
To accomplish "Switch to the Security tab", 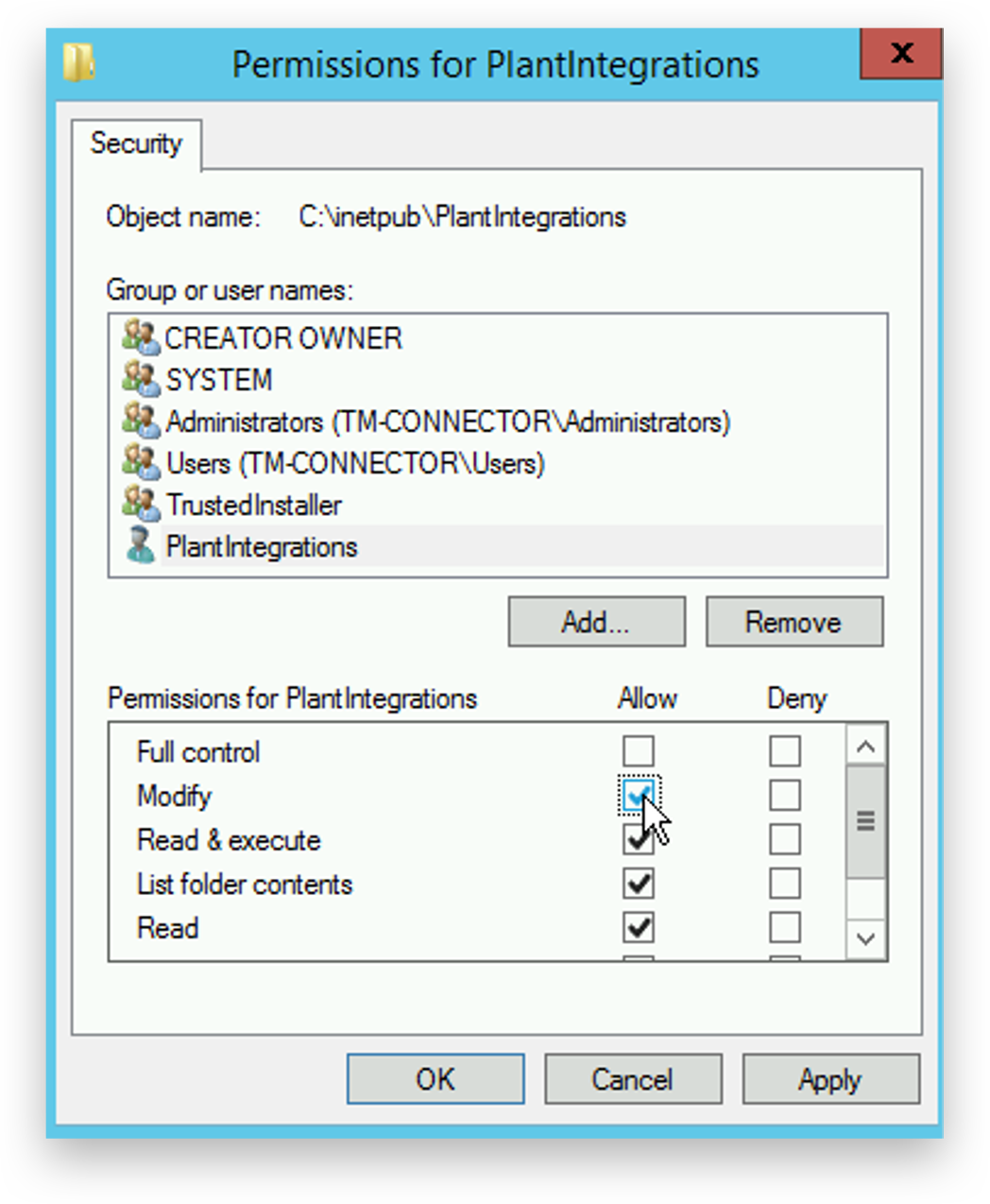I will click(x=136, y=144).
